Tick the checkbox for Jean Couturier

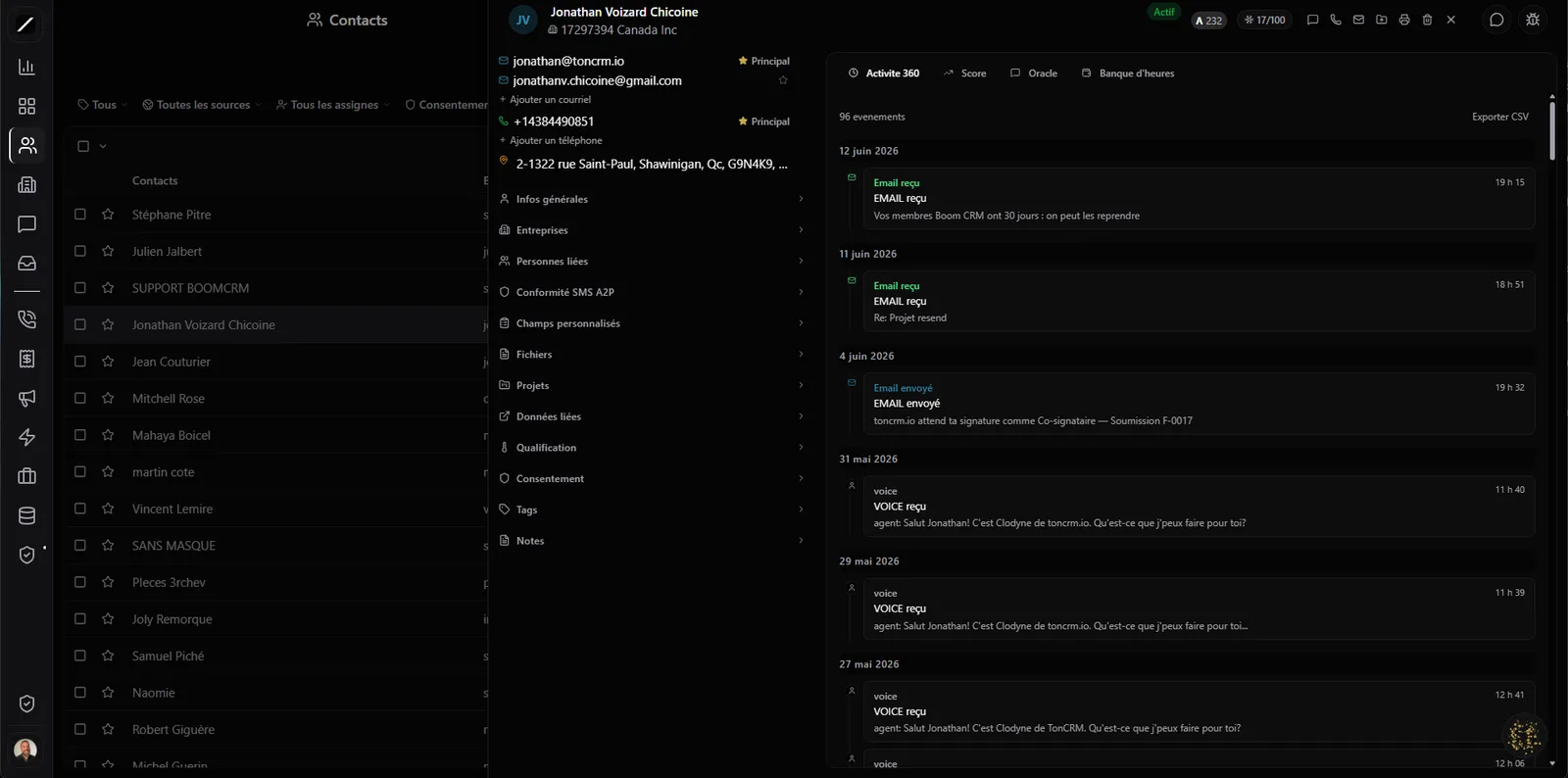tap(80, 361)
